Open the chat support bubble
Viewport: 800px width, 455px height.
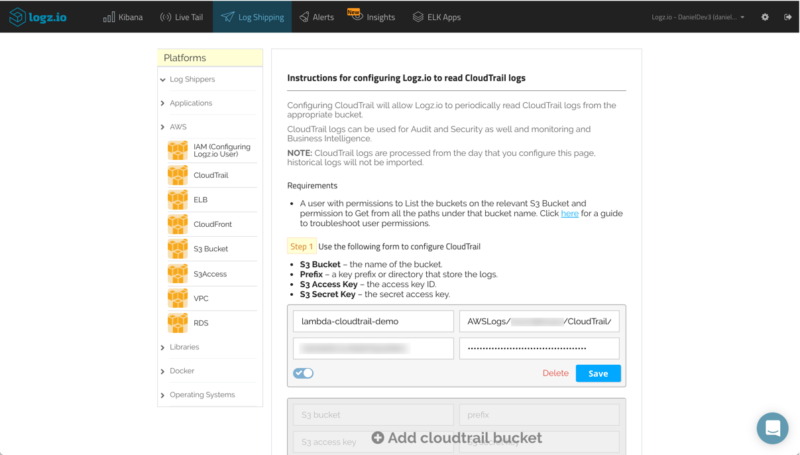[x=772, y=428]
